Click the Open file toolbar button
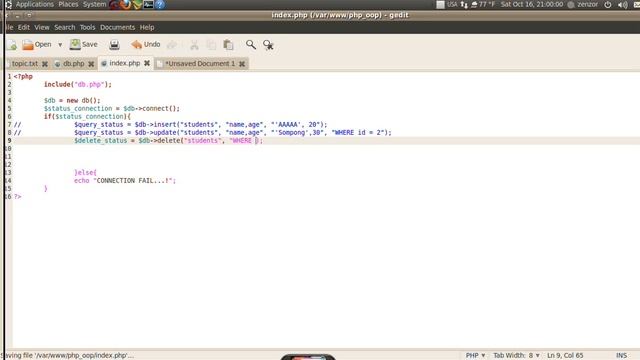This screenshot has height=360, width=640. (37, 44)
